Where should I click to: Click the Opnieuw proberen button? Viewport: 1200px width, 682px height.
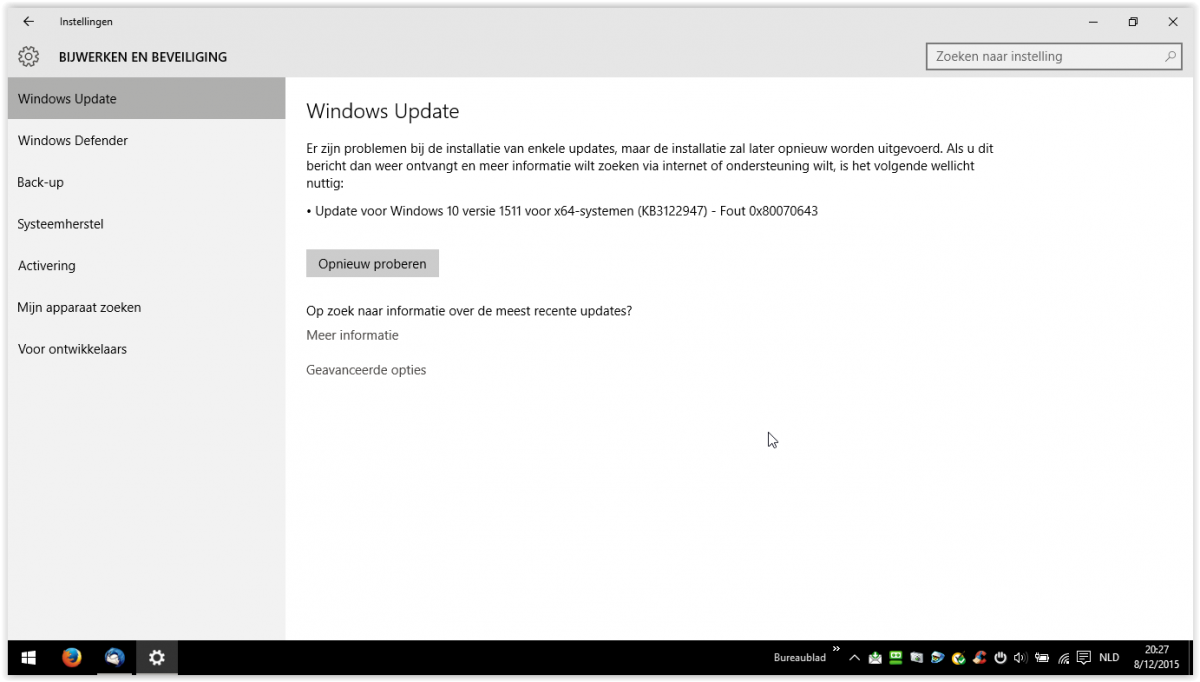click(x=372, y=264)
